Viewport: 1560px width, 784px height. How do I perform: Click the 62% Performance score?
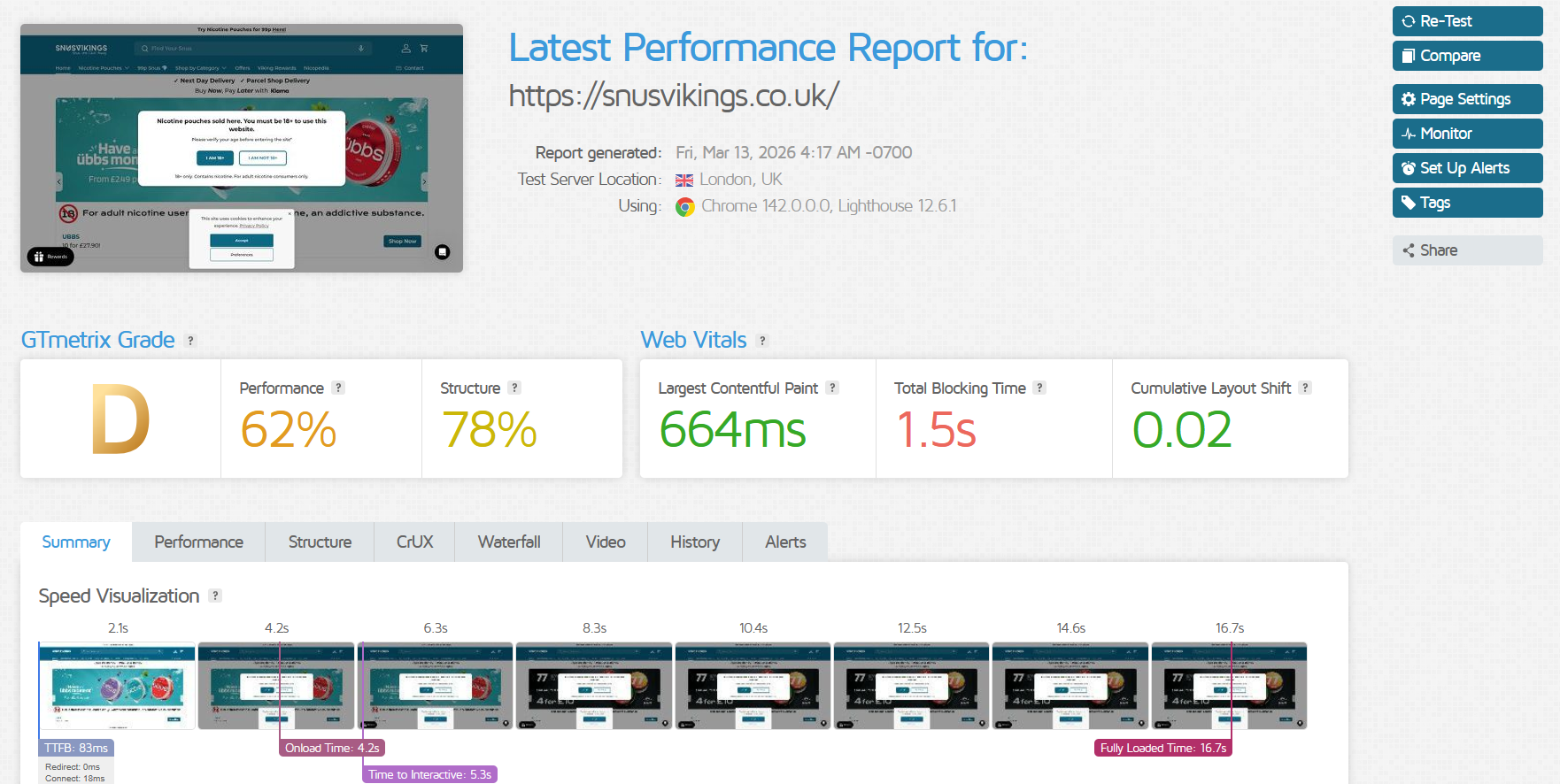click(x=288, y=430)
